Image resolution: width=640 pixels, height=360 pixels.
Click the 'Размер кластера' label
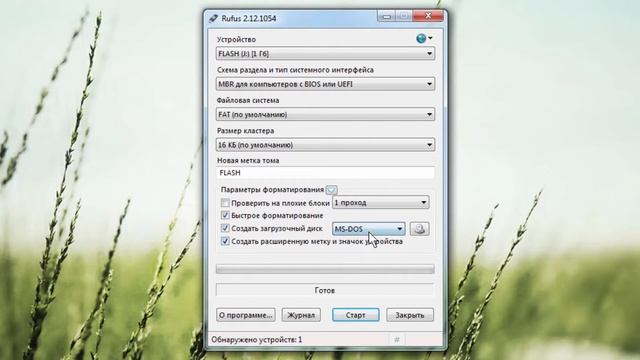[x=246, y=131]
